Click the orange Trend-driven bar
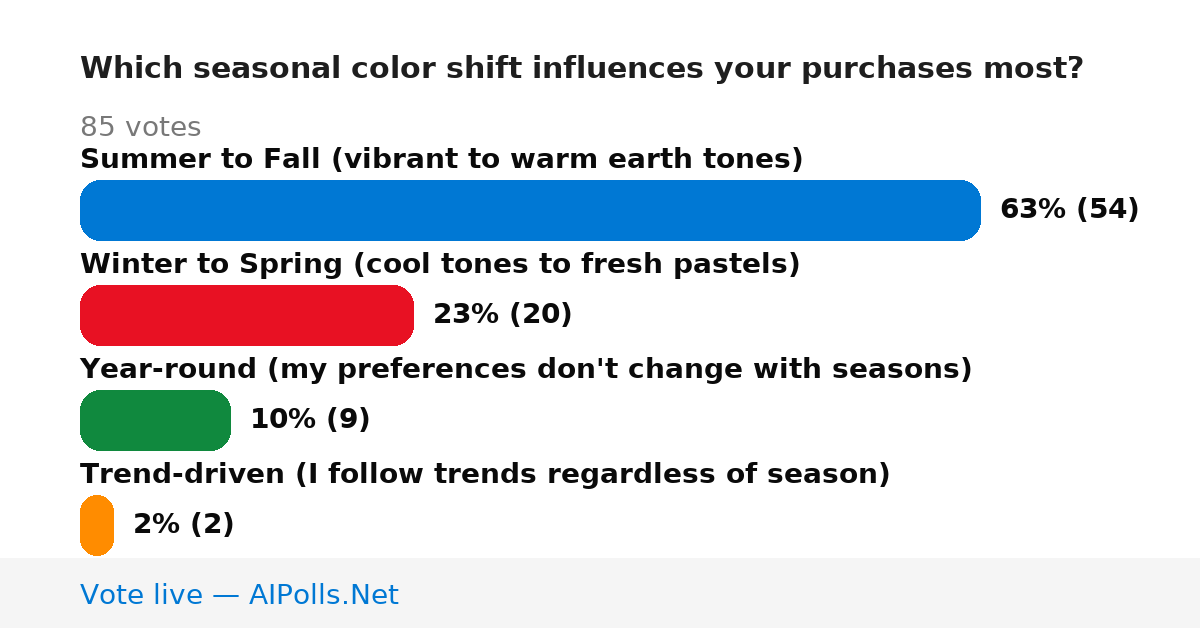This screenshot has width=1200, height=628. 97,525
